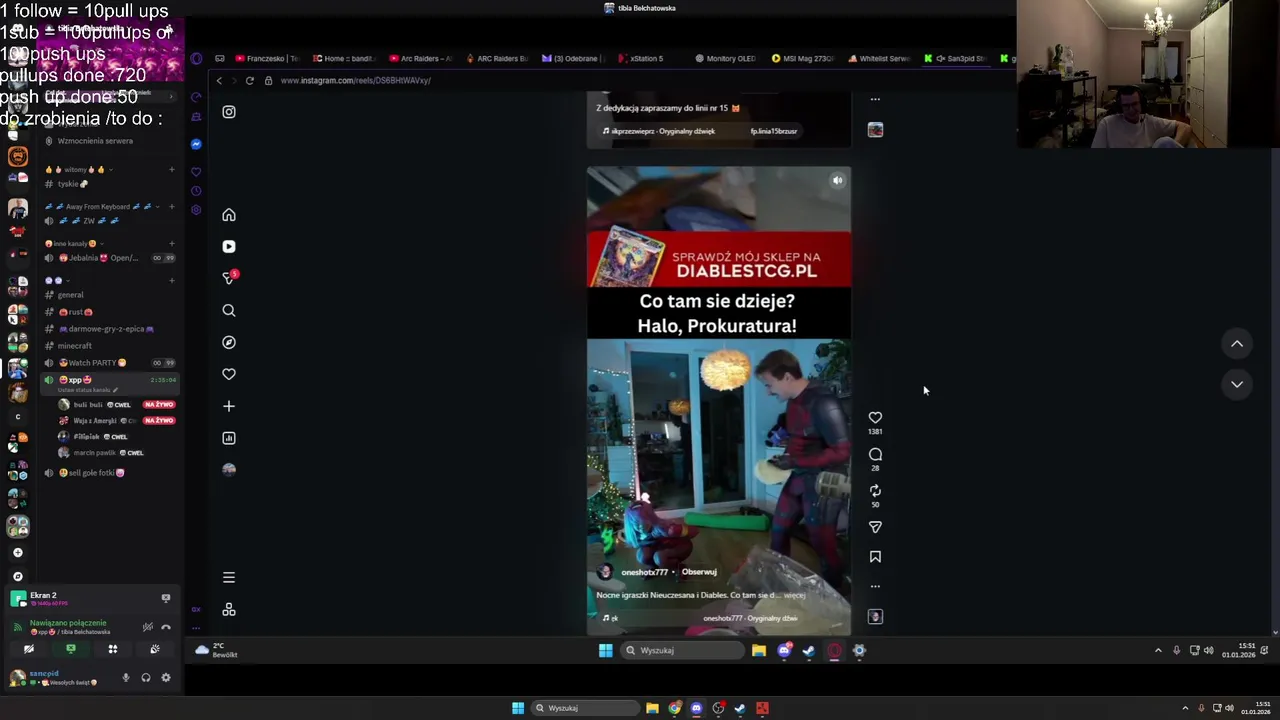The height and width of the screenshot is (720, 1280).
Task: Go back in the browser
Action: point(220,80)
